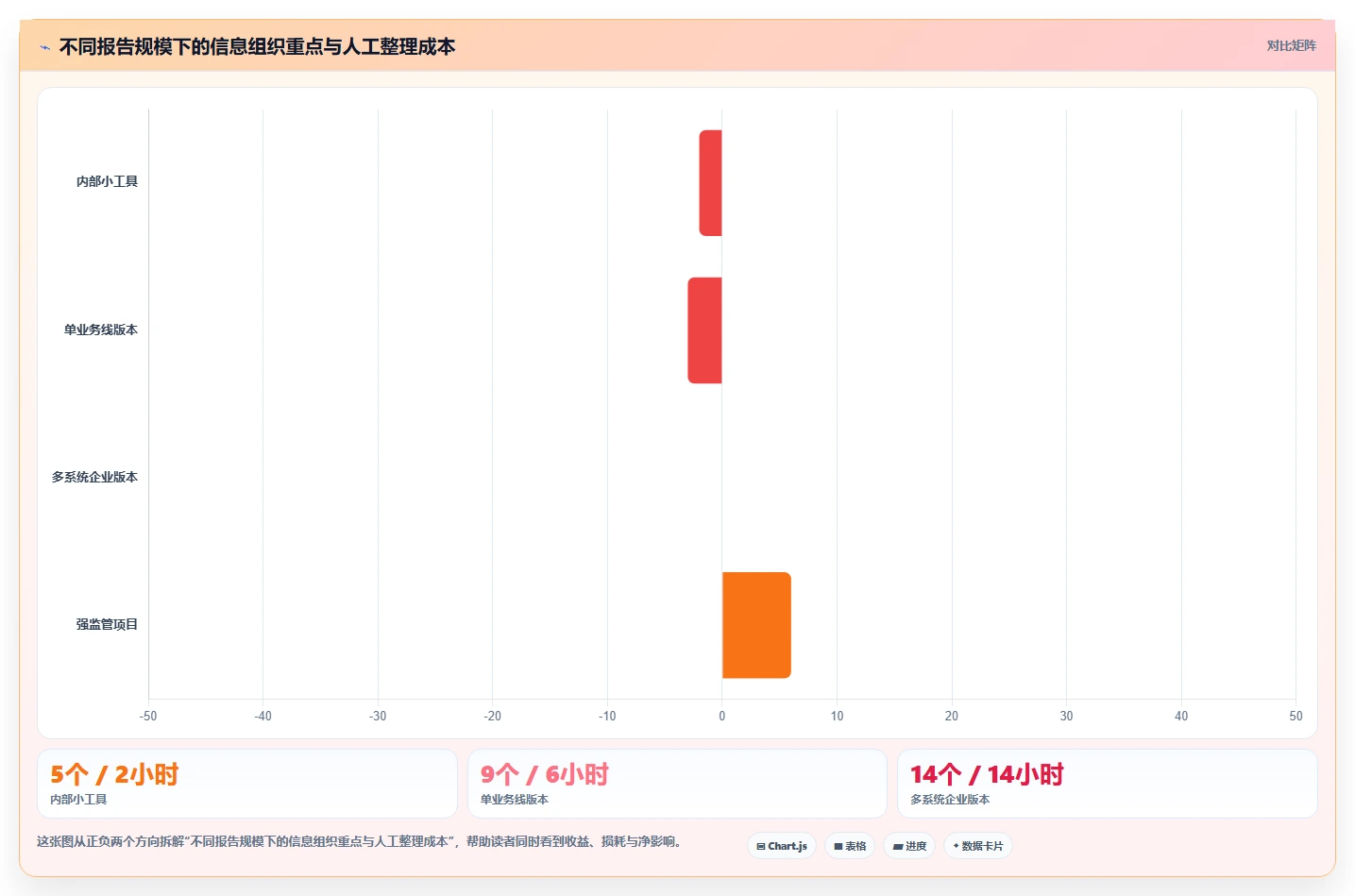Click the 内部小工具 caption under 5个 / 2小时
1355x896 pixels.
click(x=78, y=799)
